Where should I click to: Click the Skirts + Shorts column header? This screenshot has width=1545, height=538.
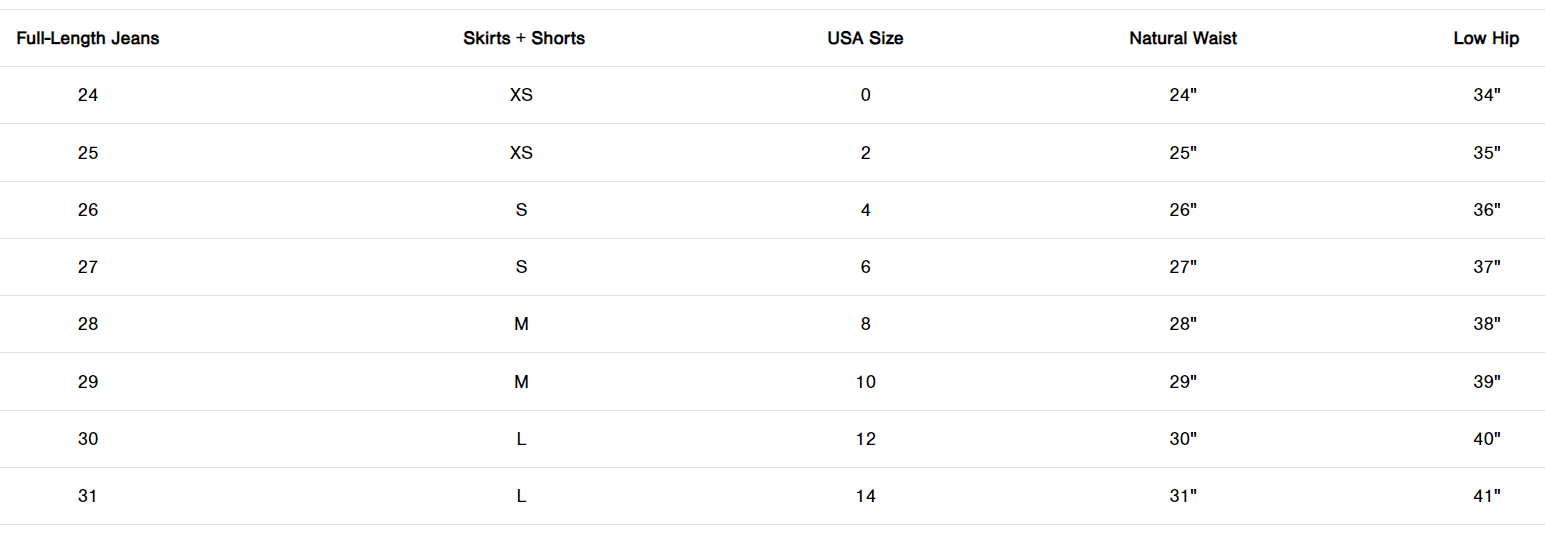(x=524, y=39)
